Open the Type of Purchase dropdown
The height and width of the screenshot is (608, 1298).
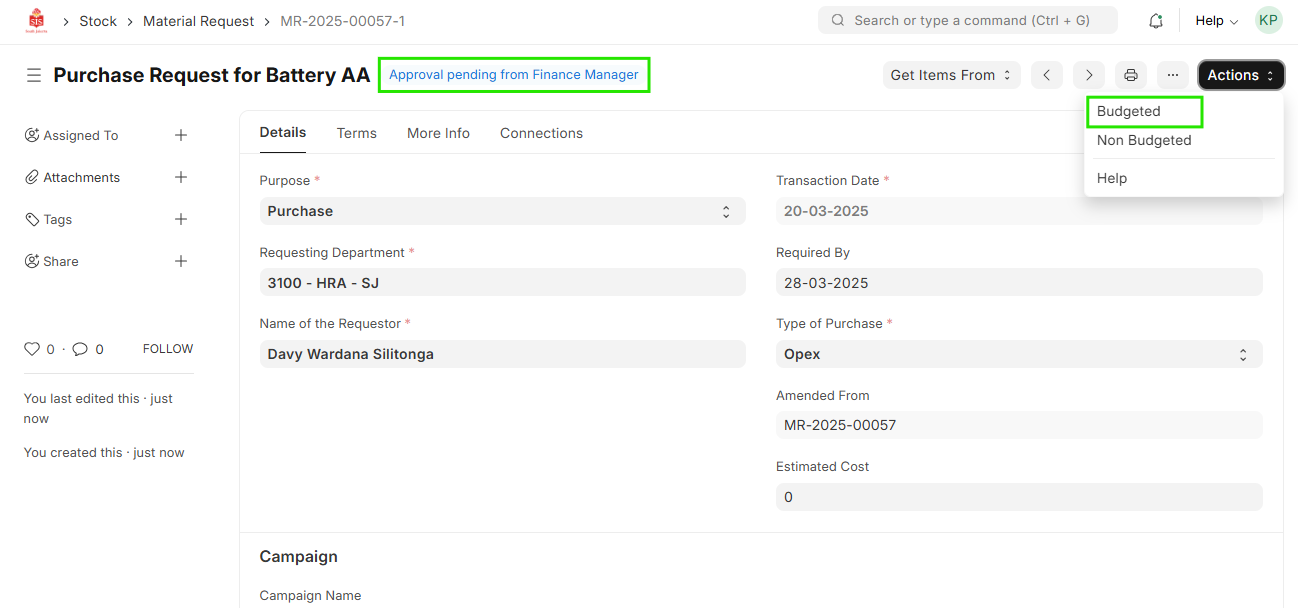tap(1018, 354)
